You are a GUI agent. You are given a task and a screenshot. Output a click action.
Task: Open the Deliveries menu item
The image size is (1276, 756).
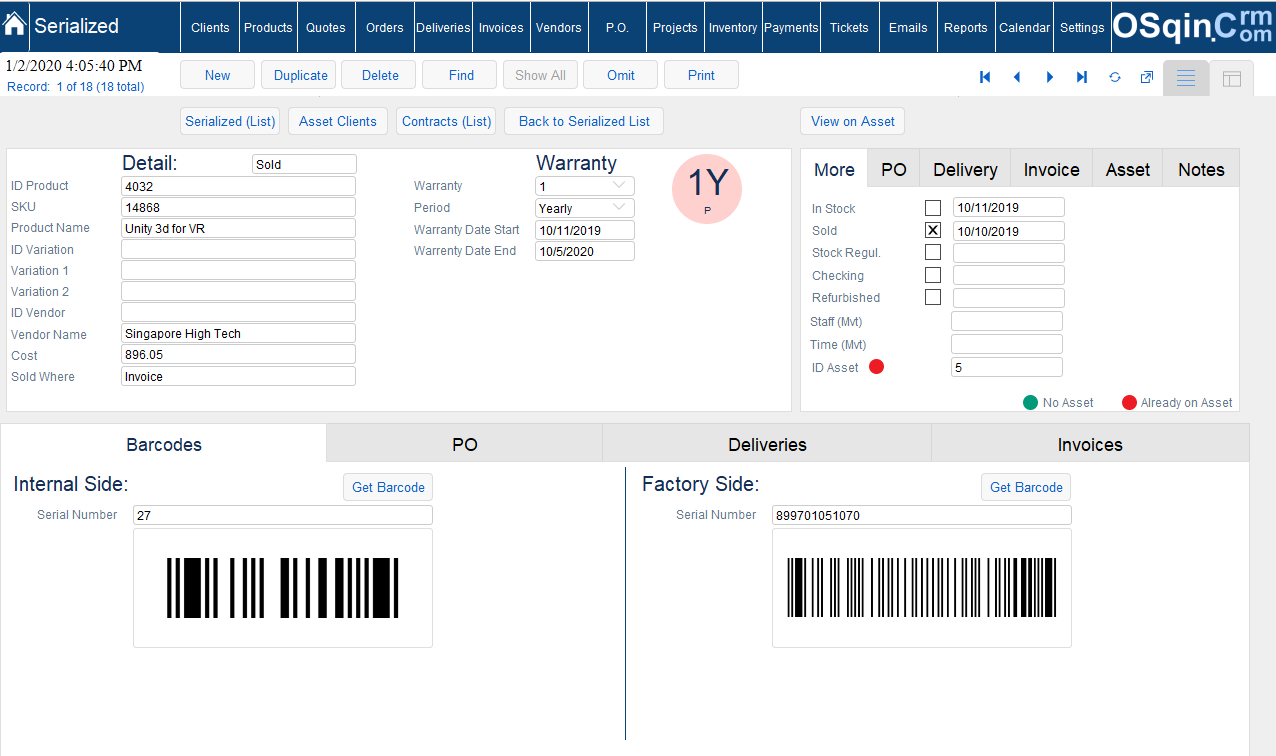point(443,27)
